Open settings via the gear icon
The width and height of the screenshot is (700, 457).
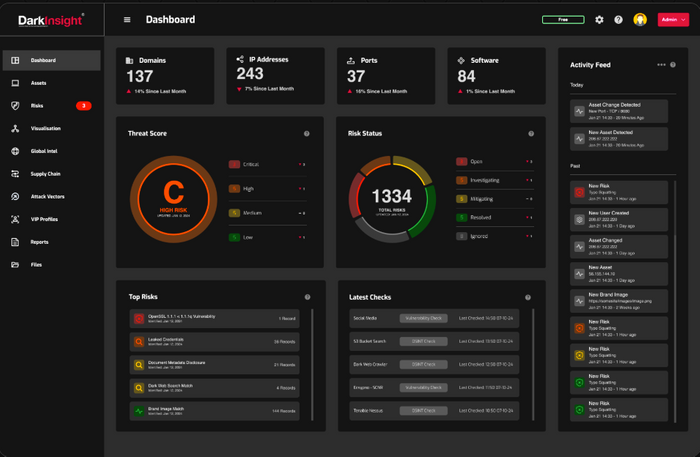(599, 20)
